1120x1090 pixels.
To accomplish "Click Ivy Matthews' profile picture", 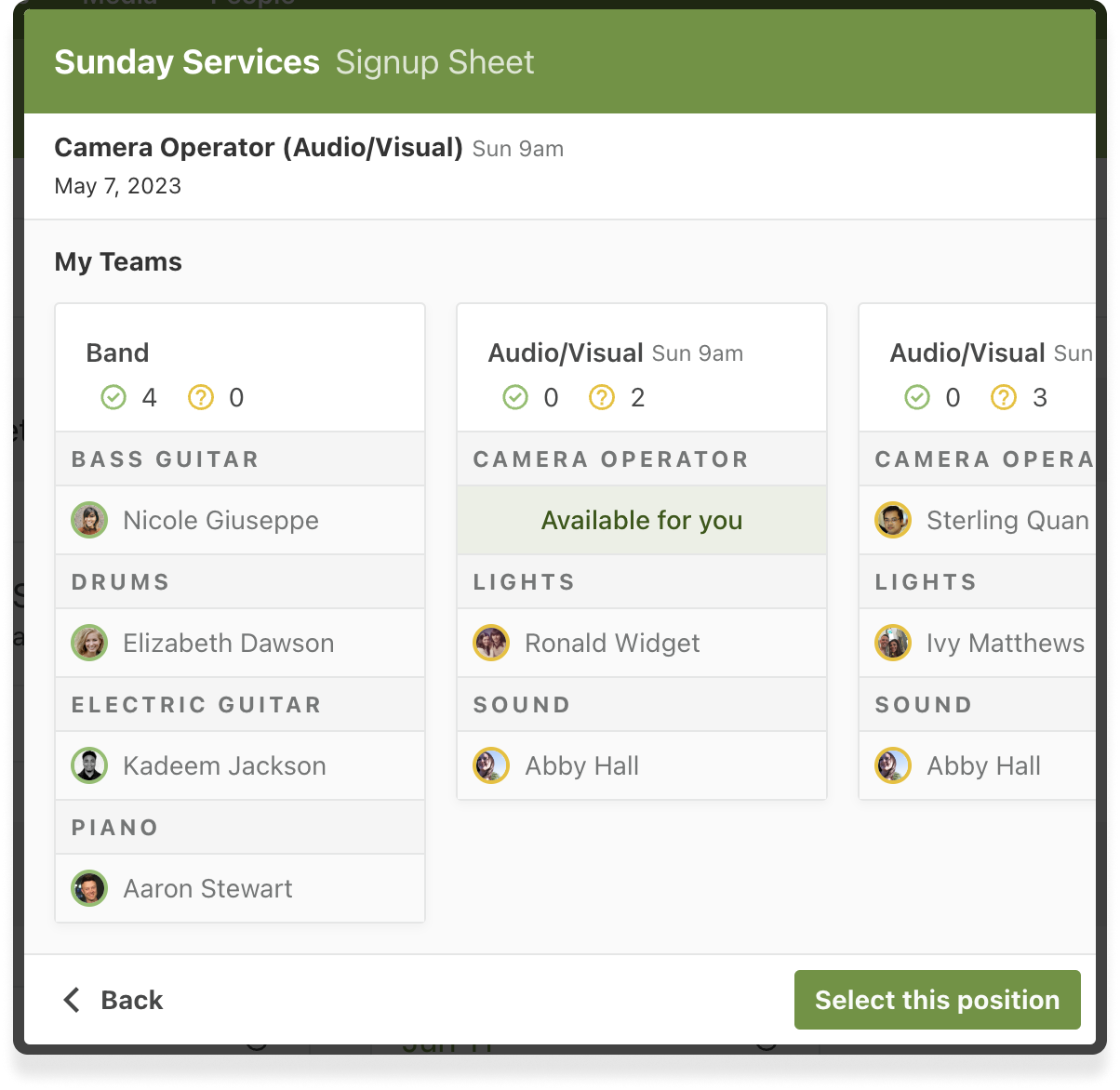I will pos(893,644).
